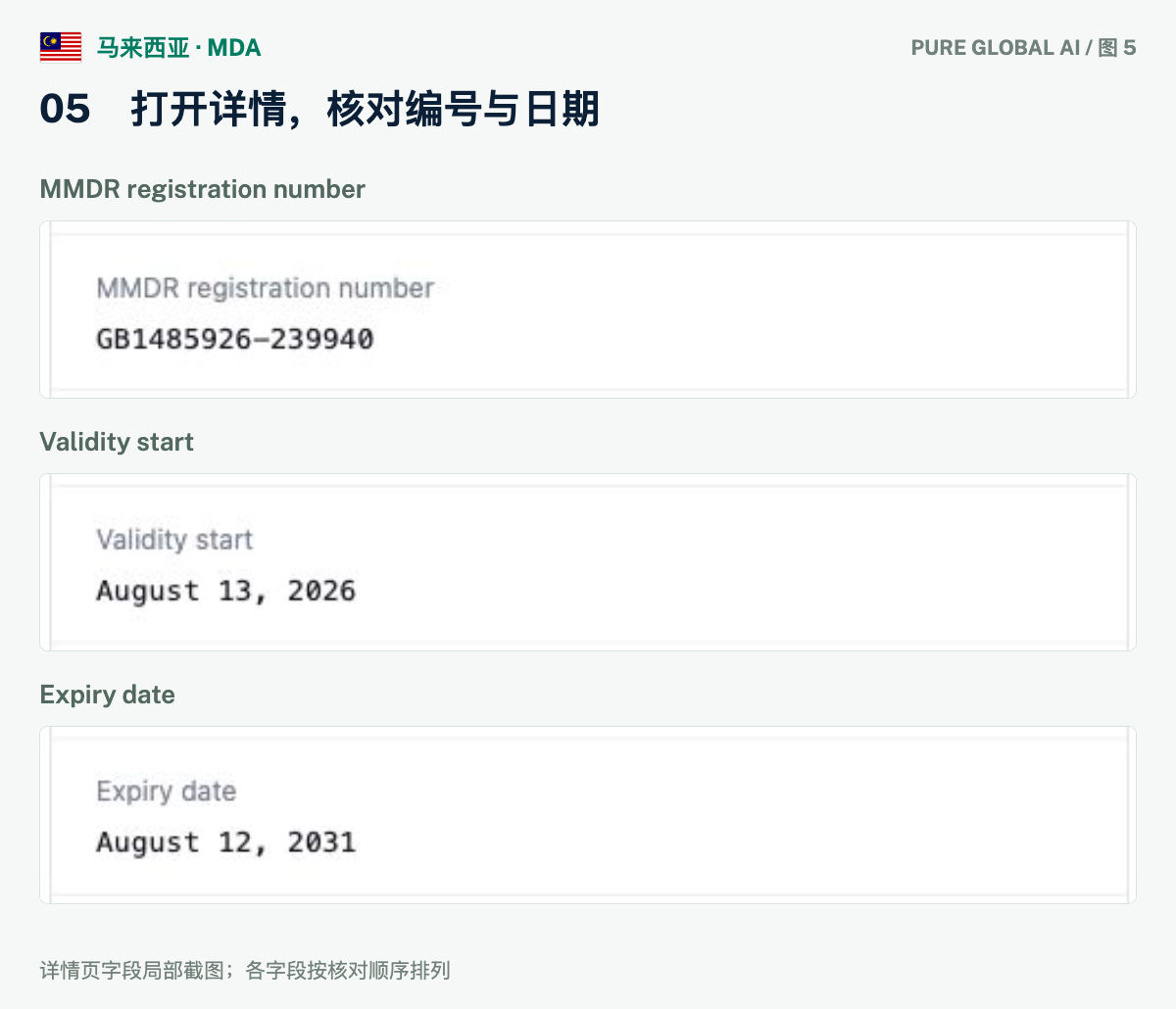Image resolution: width=1176 pixels, height=1009 pixels.
Task: Click the PURE GLOBAL AI / 图 5 label
Action: click(1023, 47)
